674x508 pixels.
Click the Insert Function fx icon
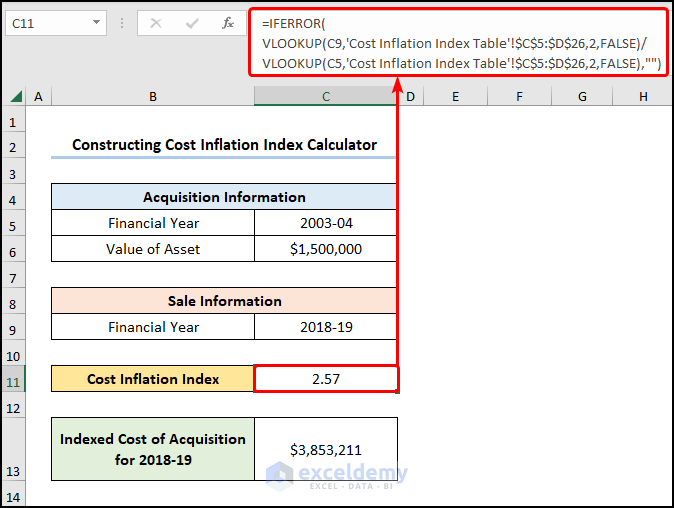[228, 22]
